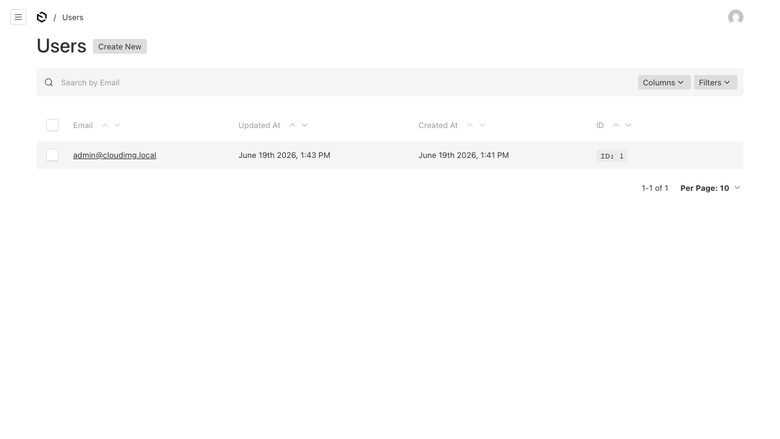This screenshot has height=439, width=780.
Task: Sort ID column ascending
Action: tap(616, 125)
